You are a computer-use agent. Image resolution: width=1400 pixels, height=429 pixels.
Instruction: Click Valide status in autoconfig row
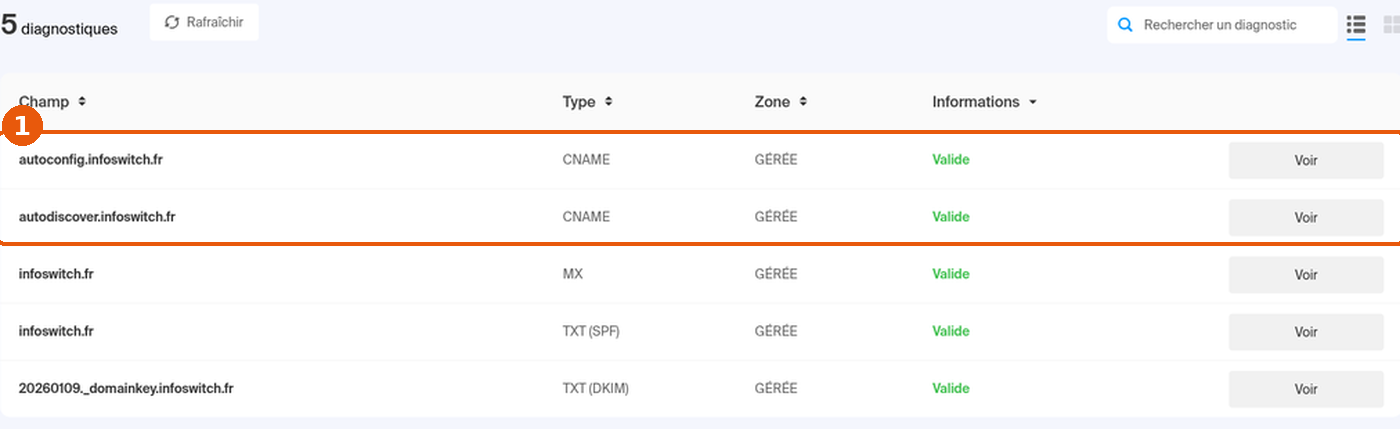(x=951, y=159)
